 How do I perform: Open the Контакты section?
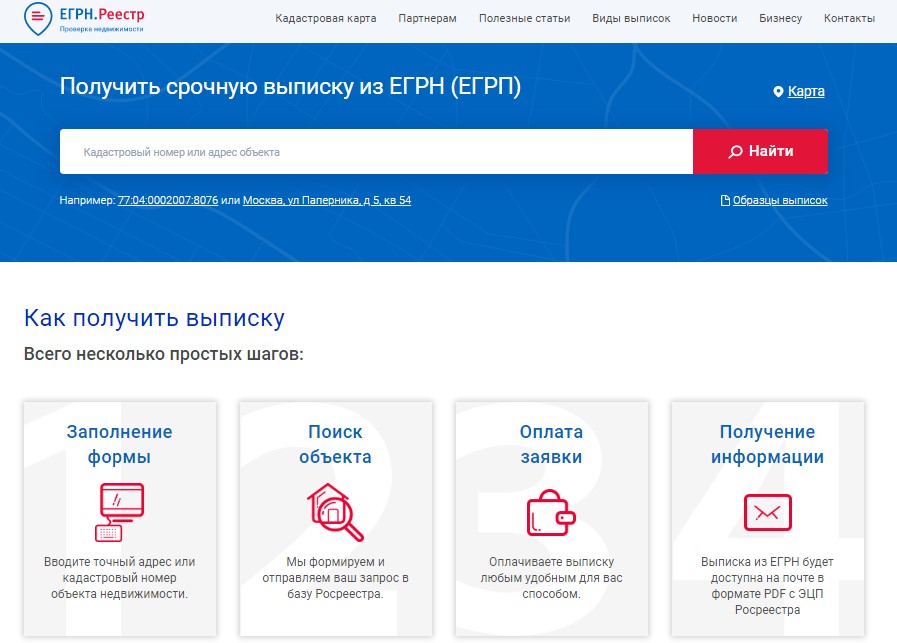(x=849, y=18)
